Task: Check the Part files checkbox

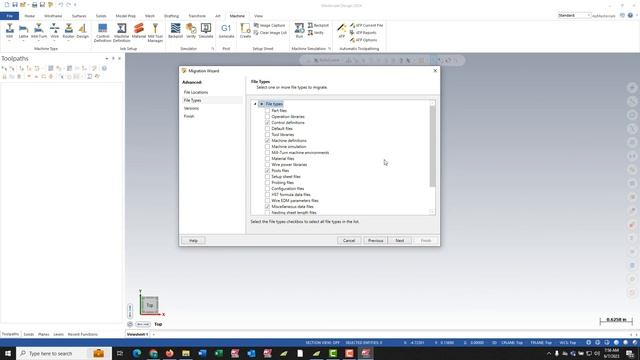Action: coord(267,111)
